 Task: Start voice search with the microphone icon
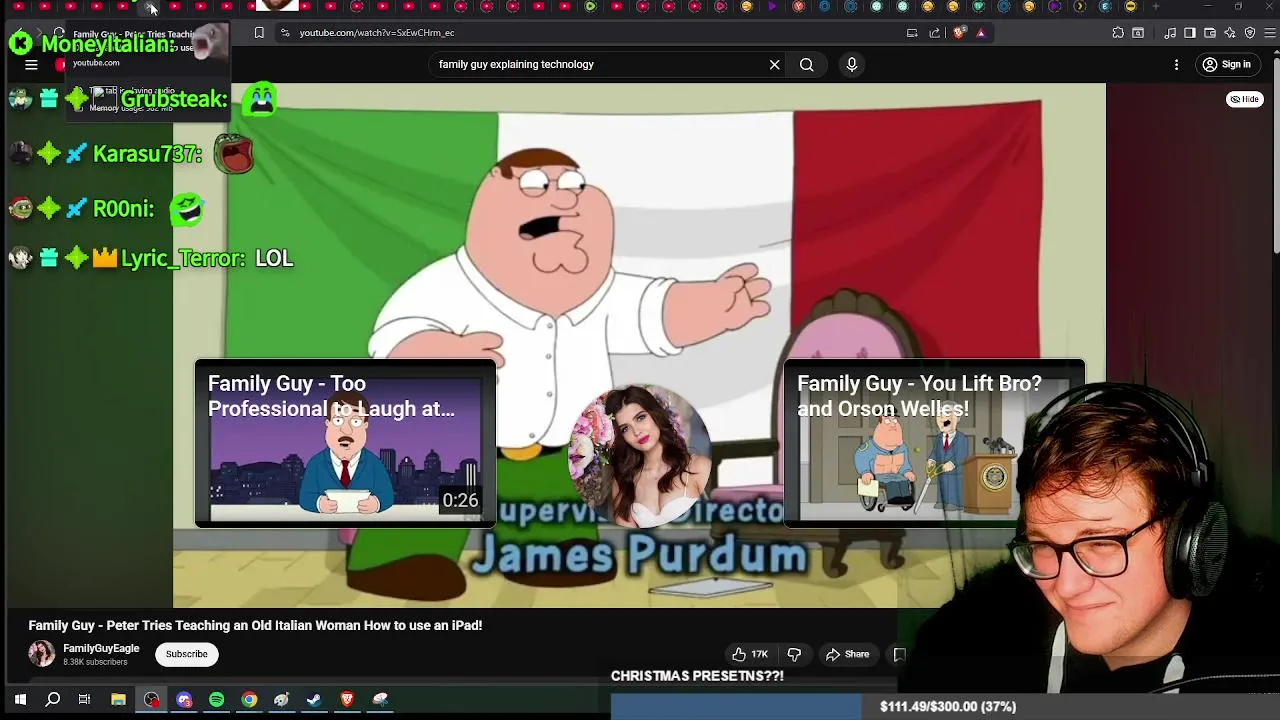click(x=852, y=65)
